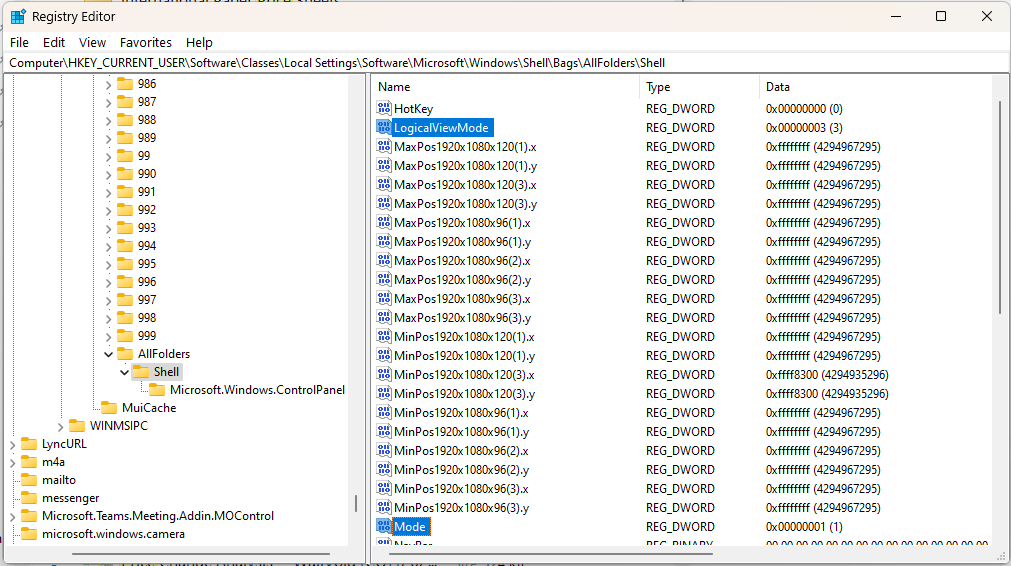The height and width of the screenshot is (566, 1011).
Task: Click the folder icon of key 990
Action: (x=125, y=174)
